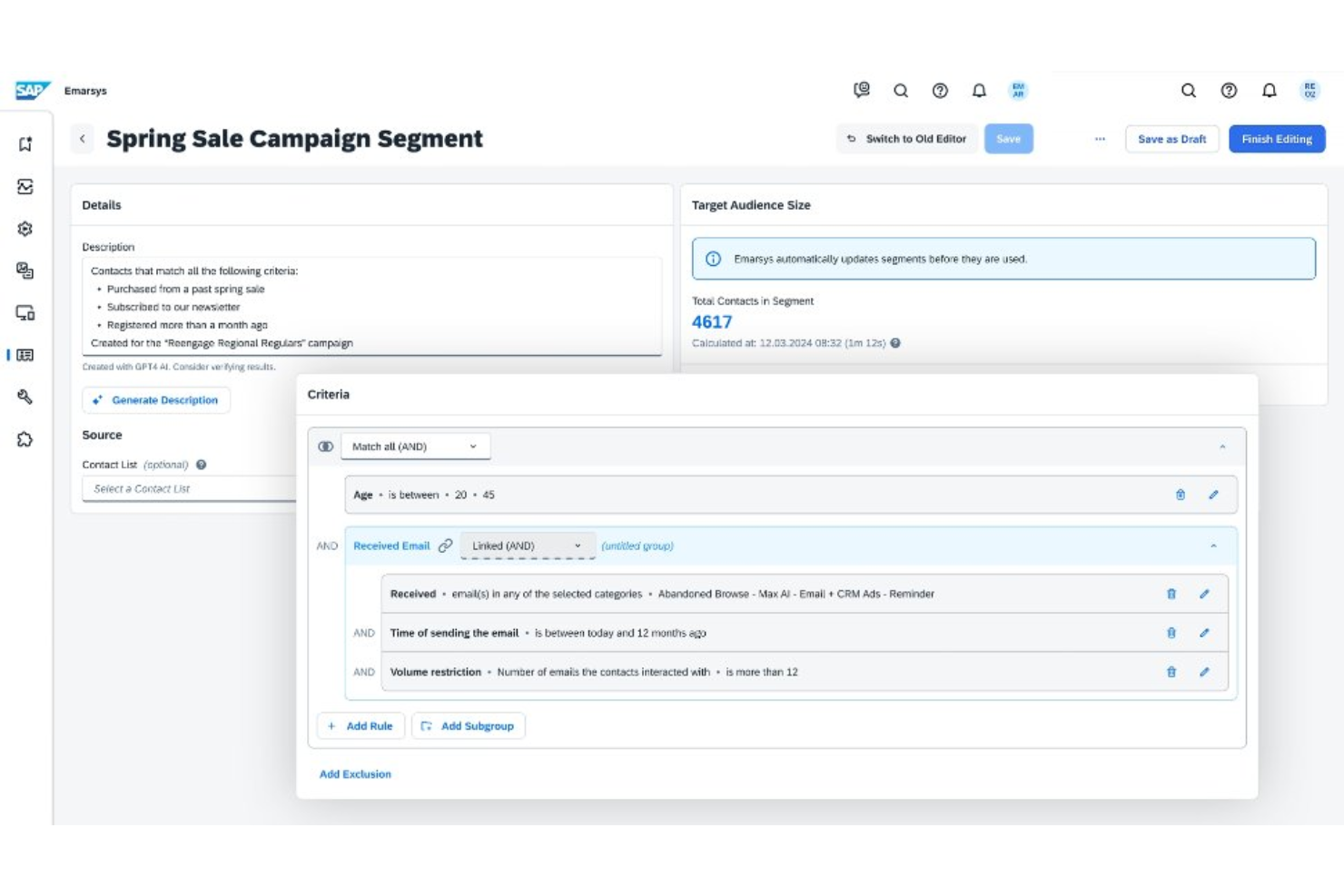Edit the Volume restriction rule via pencil icon

pos(1205,672)
